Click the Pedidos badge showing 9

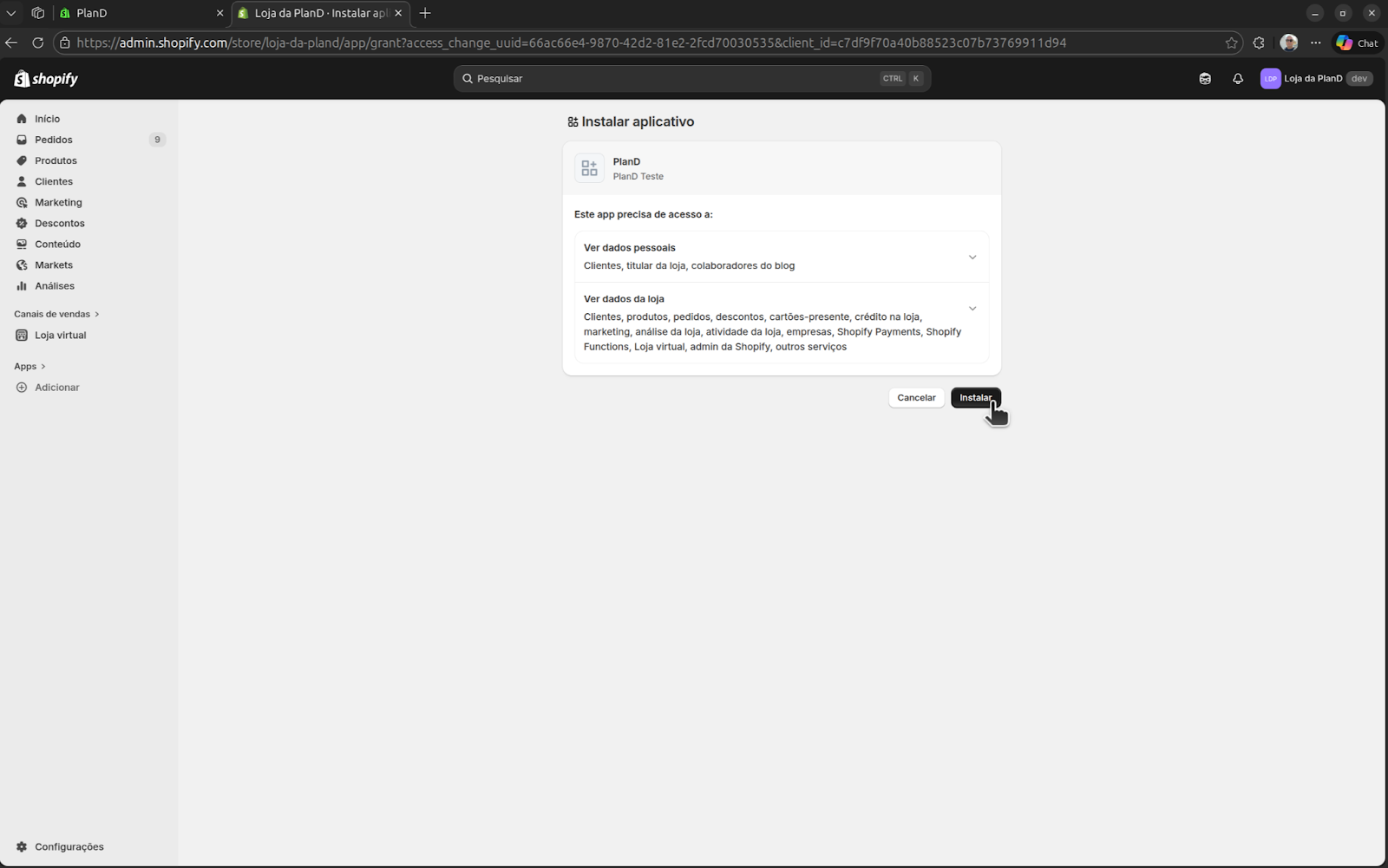point(157,140)
